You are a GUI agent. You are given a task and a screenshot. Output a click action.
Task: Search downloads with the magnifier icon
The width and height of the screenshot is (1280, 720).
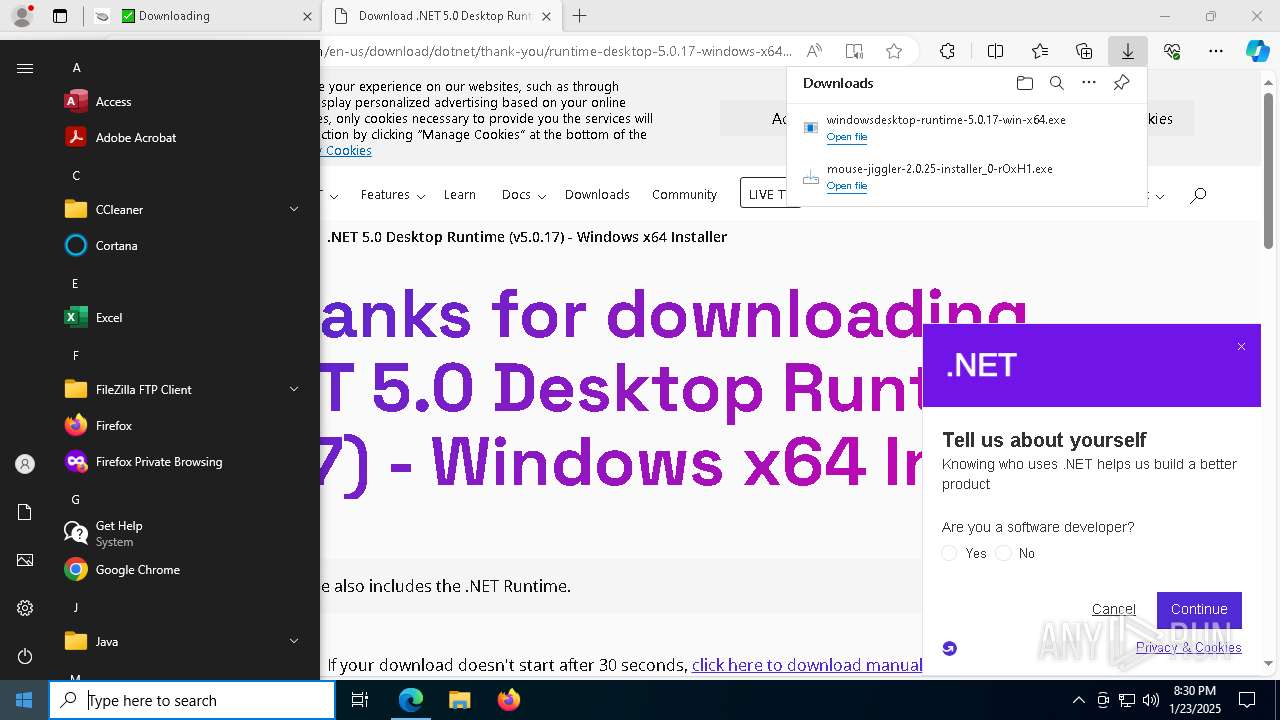[x=1056, y=83]
